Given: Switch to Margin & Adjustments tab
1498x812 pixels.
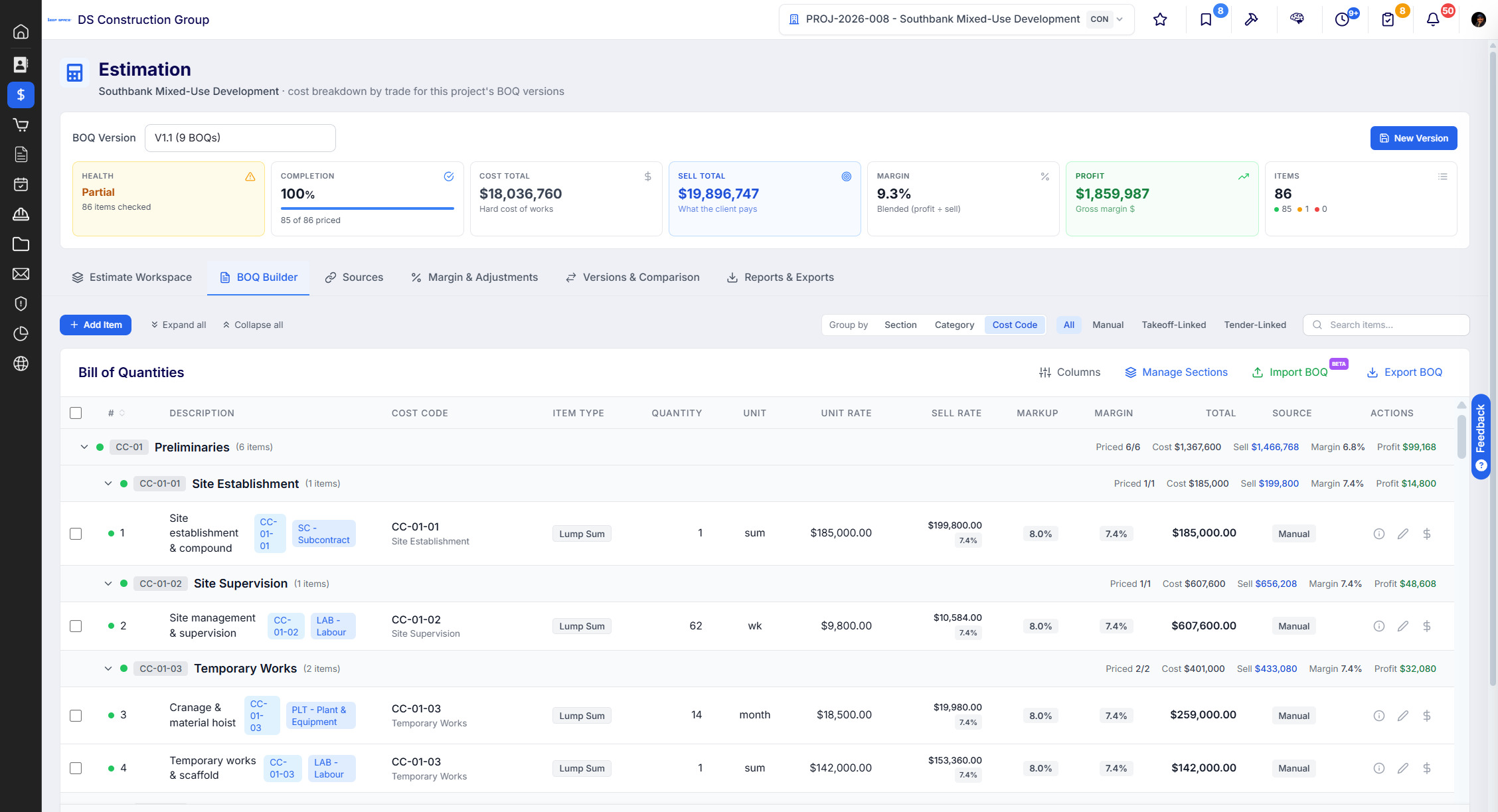Looking at the screenshot, I should tap(474, 278).
